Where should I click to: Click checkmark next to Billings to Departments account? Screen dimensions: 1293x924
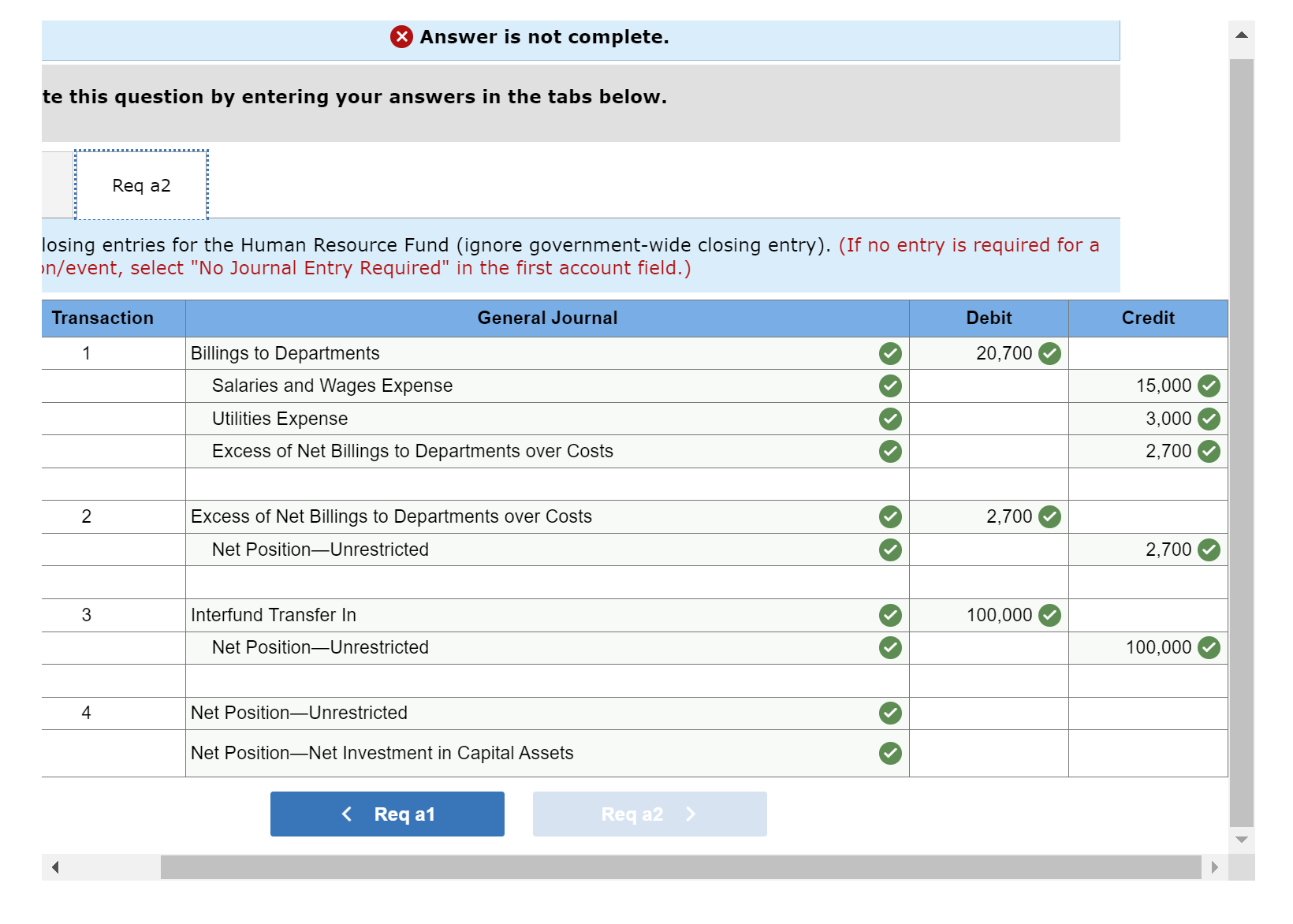coord(890,353)
